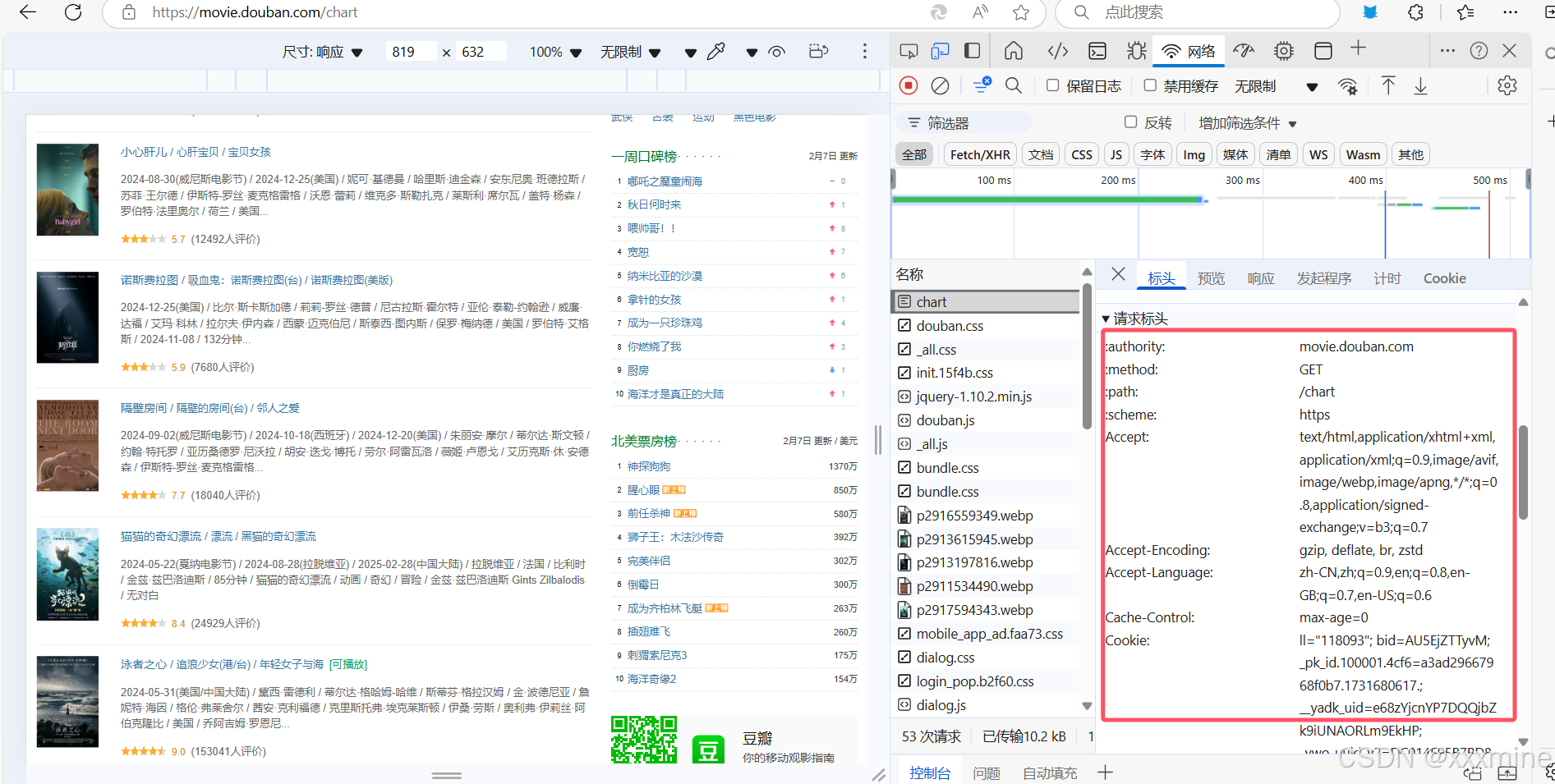Clear the network log
1555x784 pixels.
(x=940, y=85)
